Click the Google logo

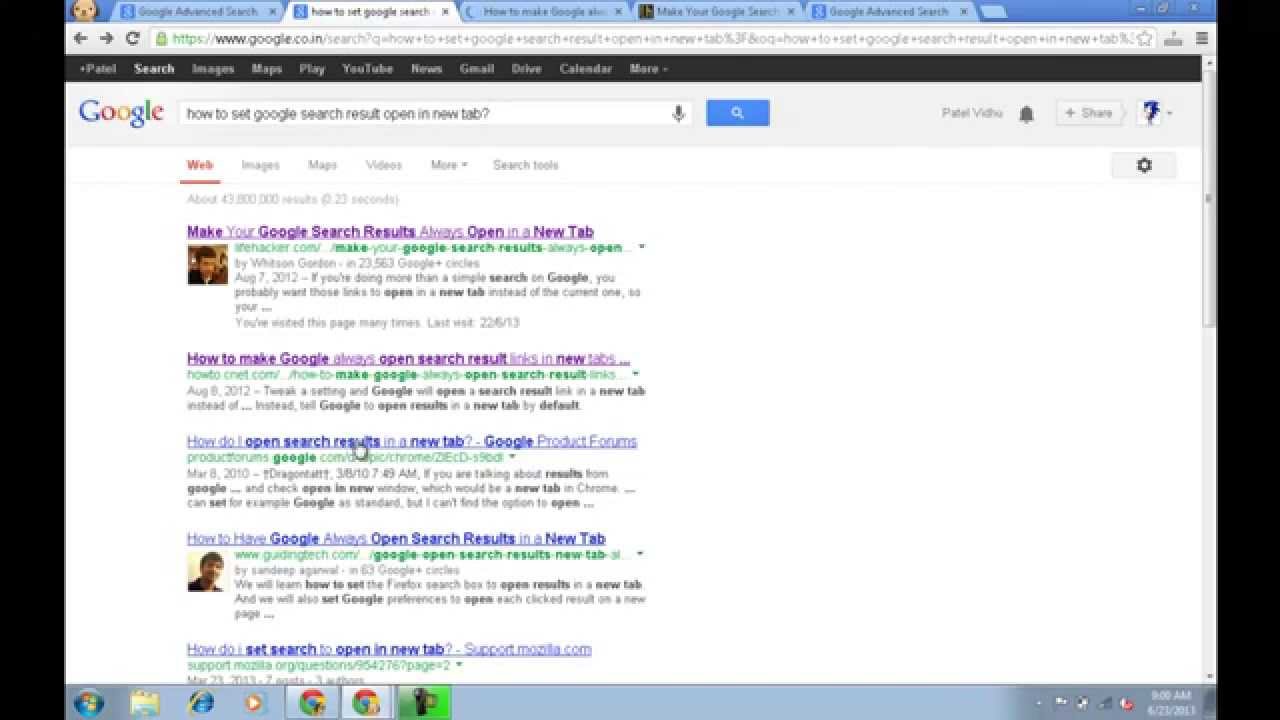pos(121,113)
